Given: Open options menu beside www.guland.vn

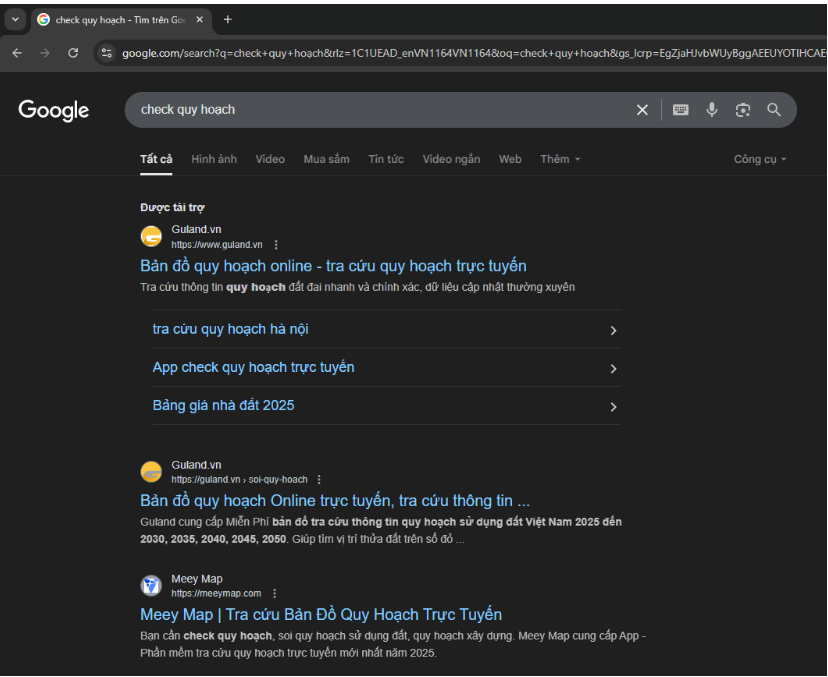Looking at the screenshot, I should [x=276, y=245].
